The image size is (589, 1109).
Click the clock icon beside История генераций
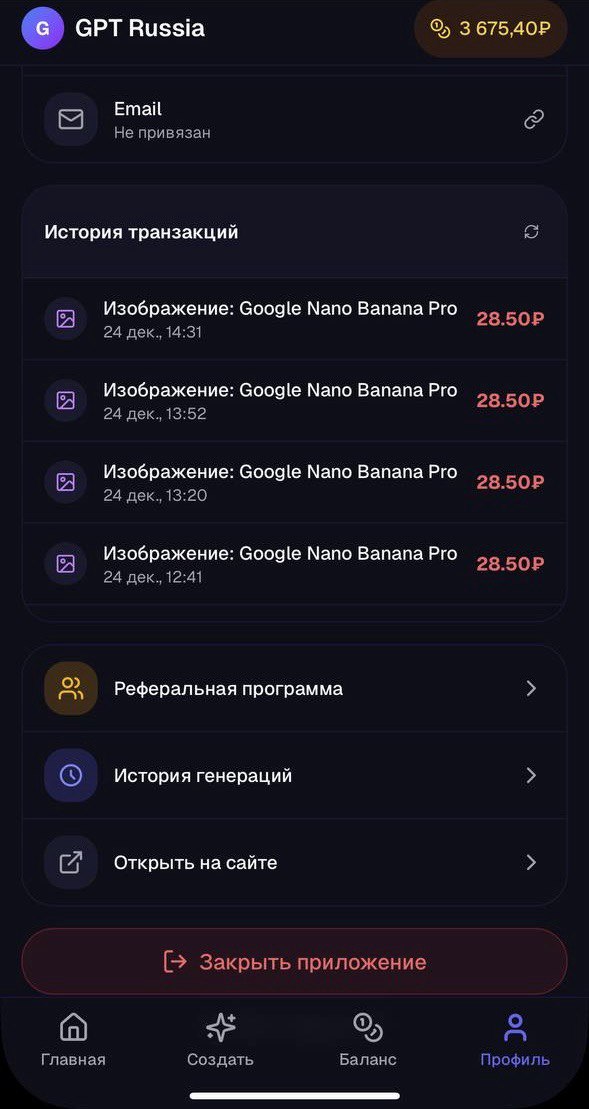(70, 775)
